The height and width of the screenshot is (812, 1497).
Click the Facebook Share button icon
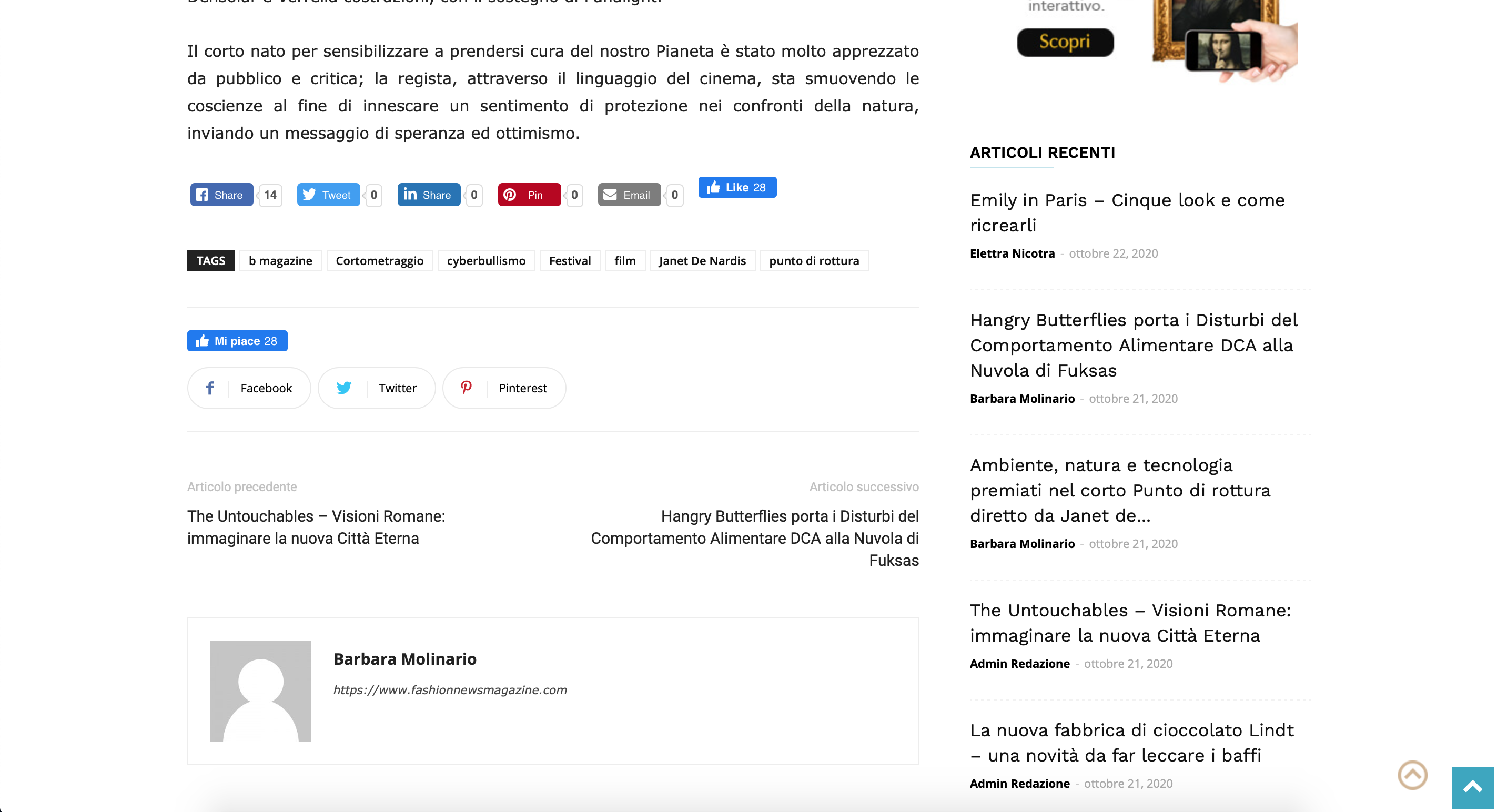click(201, 195)
